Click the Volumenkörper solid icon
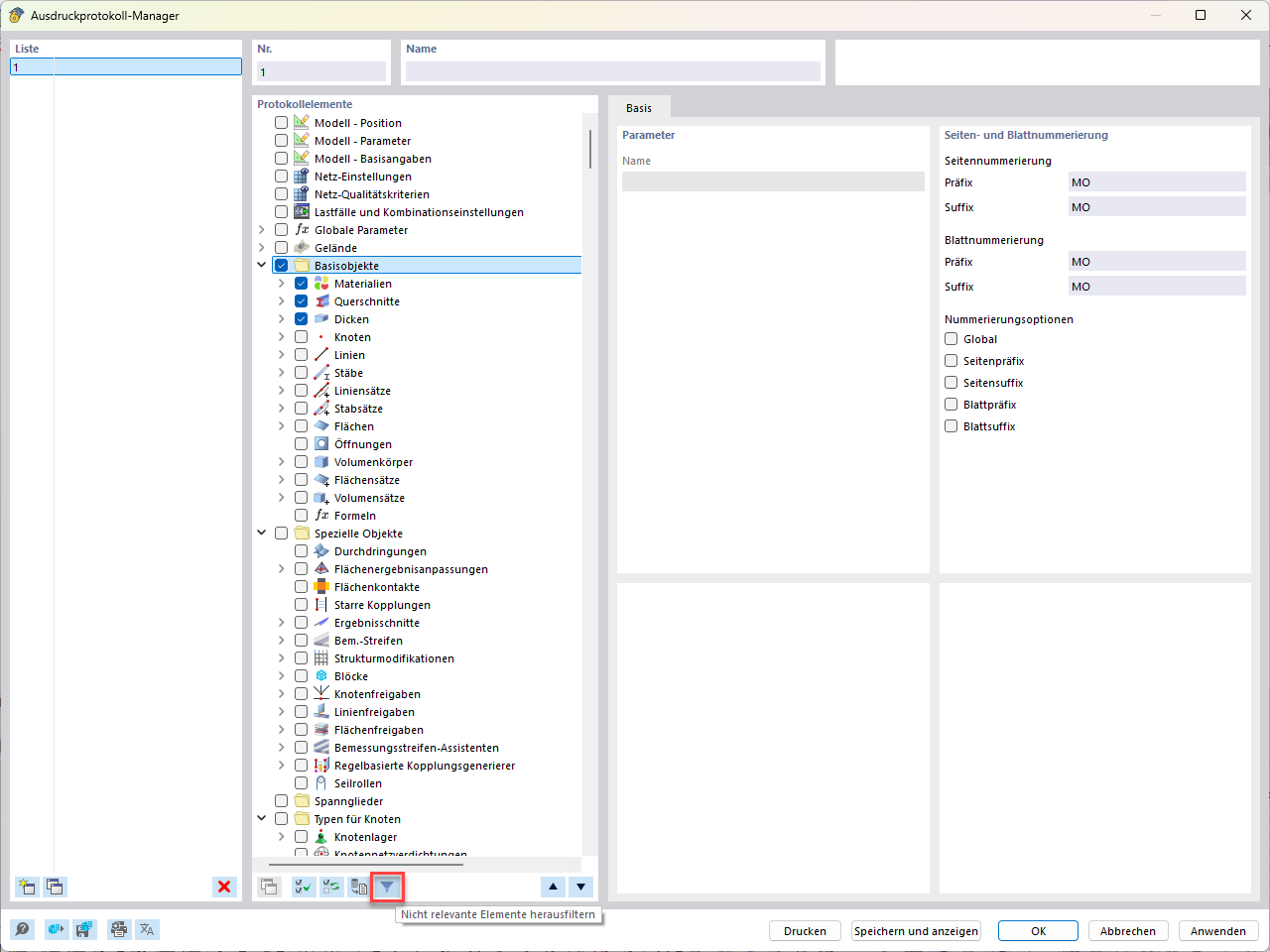Image resolution: width=1270 pixels, height=952 pixels. pos(321,462)
